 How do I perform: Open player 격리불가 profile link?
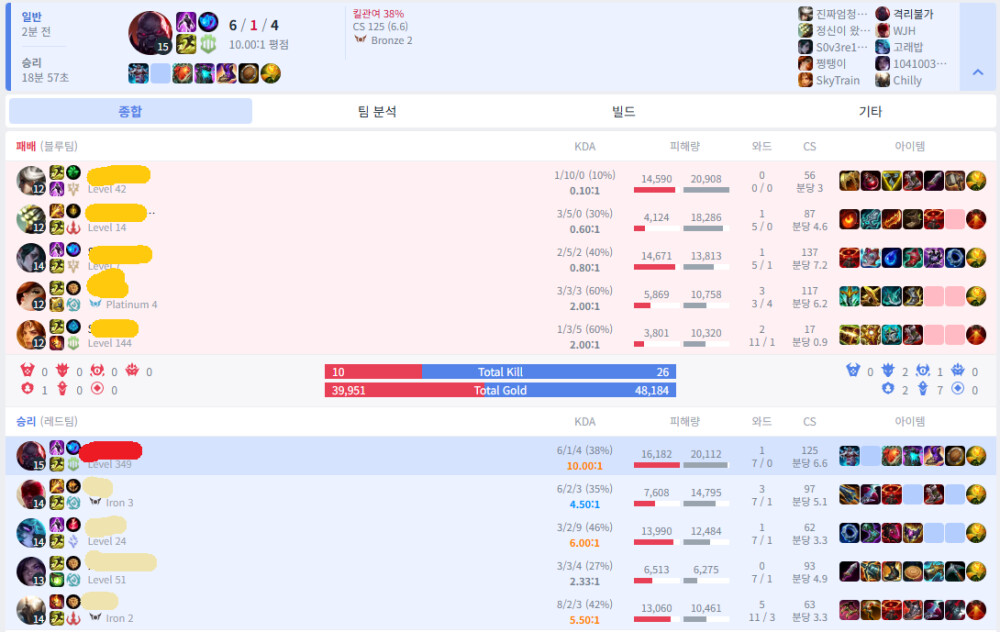pos(913,14)
